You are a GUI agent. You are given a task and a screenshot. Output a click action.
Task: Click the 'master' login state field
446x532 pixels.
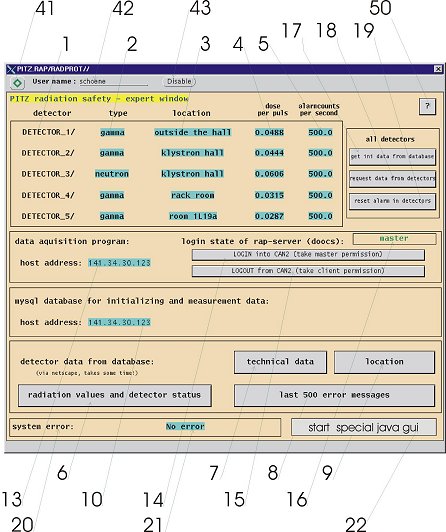click(394, 239)
